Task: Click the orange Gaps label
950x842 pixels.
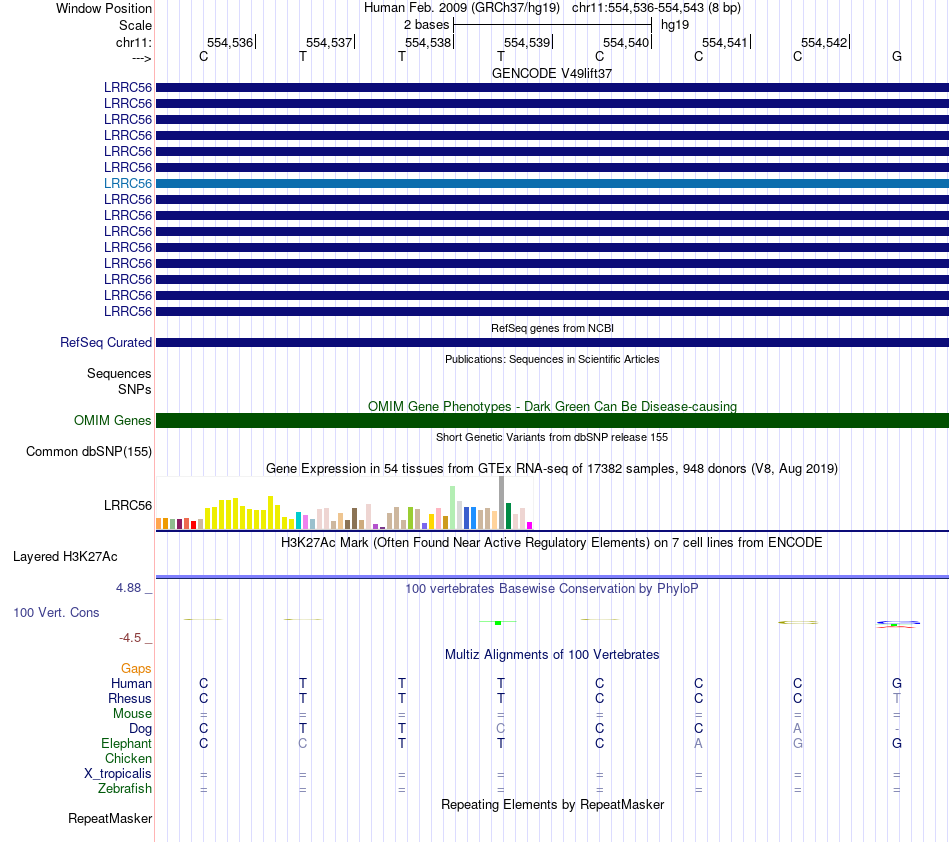Action: coord(136,669)
